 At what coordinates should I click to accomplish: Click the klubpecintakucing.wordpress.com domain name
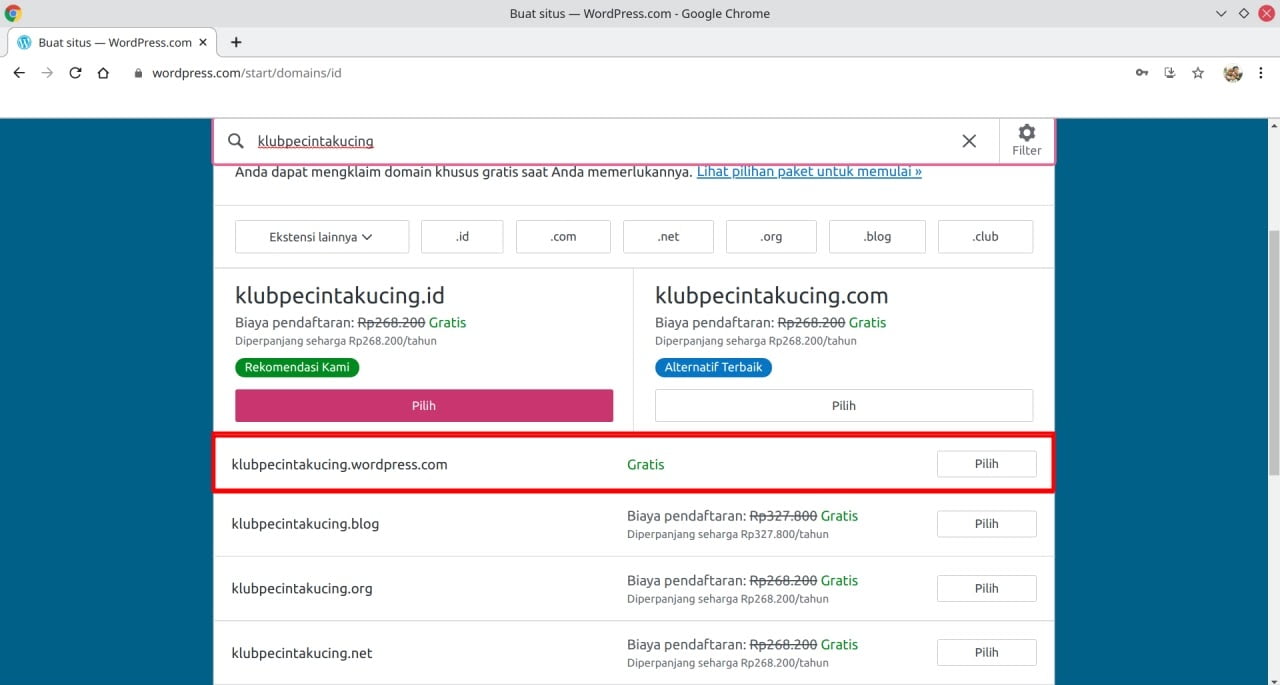point(340,464)
